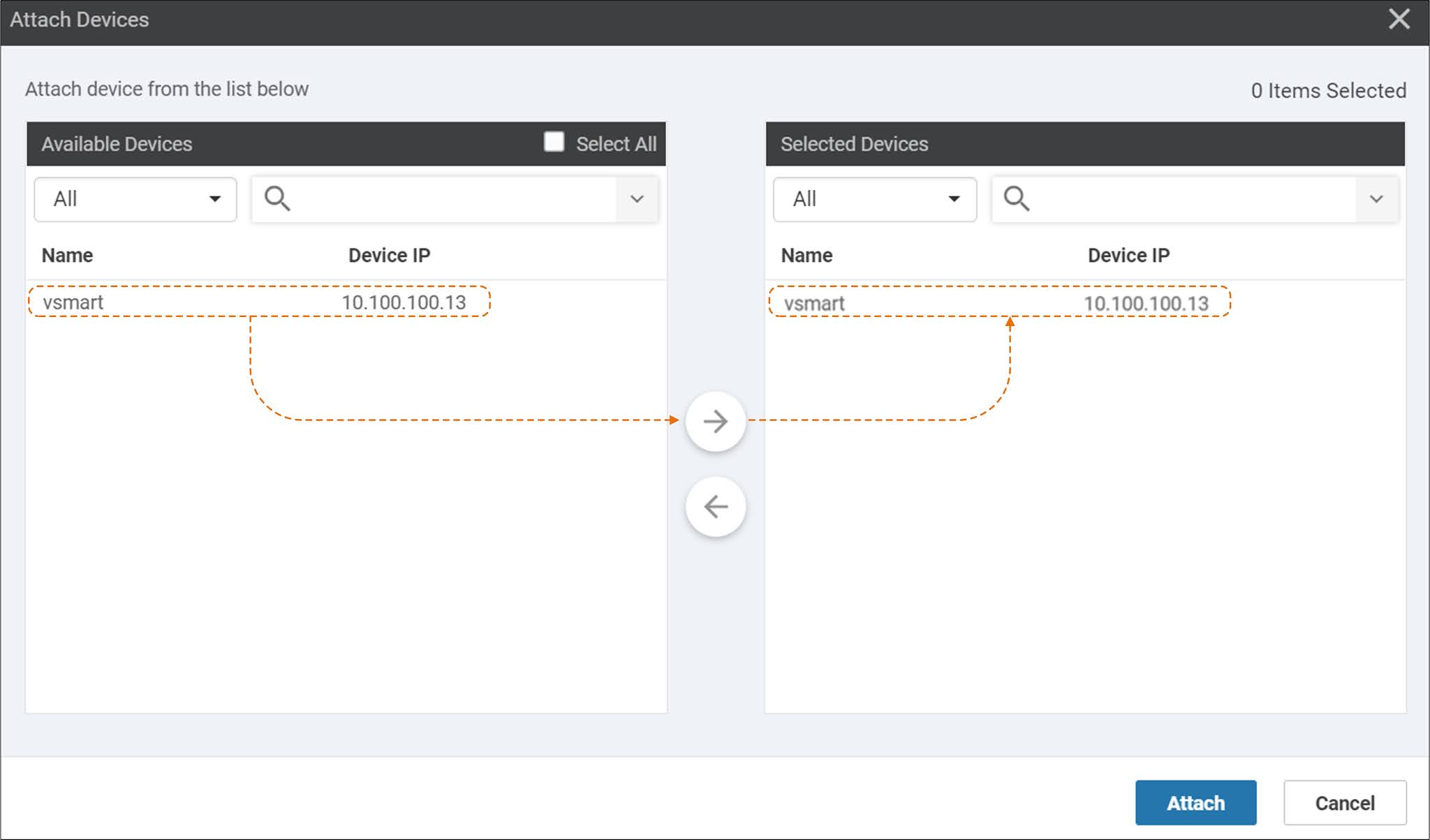Screen dimensions: 1430x840
Task: Select vsmart in Selected Devices list
Action: (x=814, y=304)
